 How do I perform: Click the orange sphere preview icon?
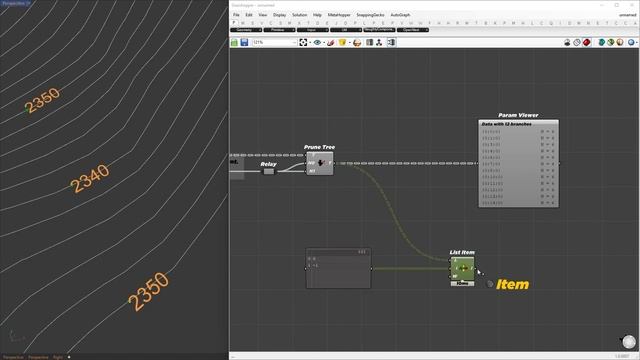pos(357,42)
